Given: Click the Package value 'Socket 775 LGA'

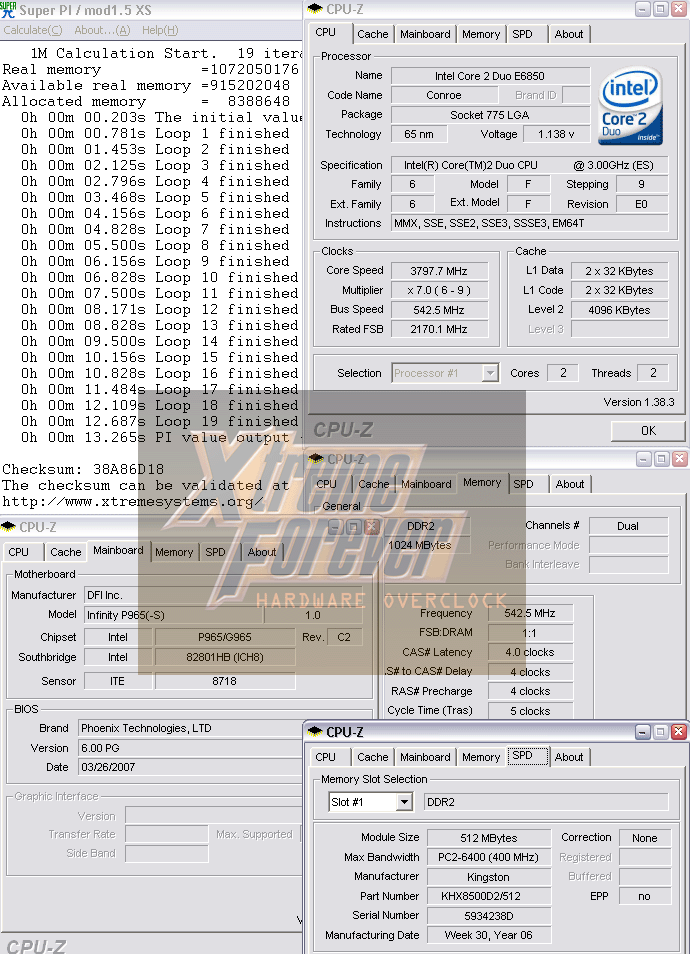Looking at the screenshot, I should click(490, 114).
